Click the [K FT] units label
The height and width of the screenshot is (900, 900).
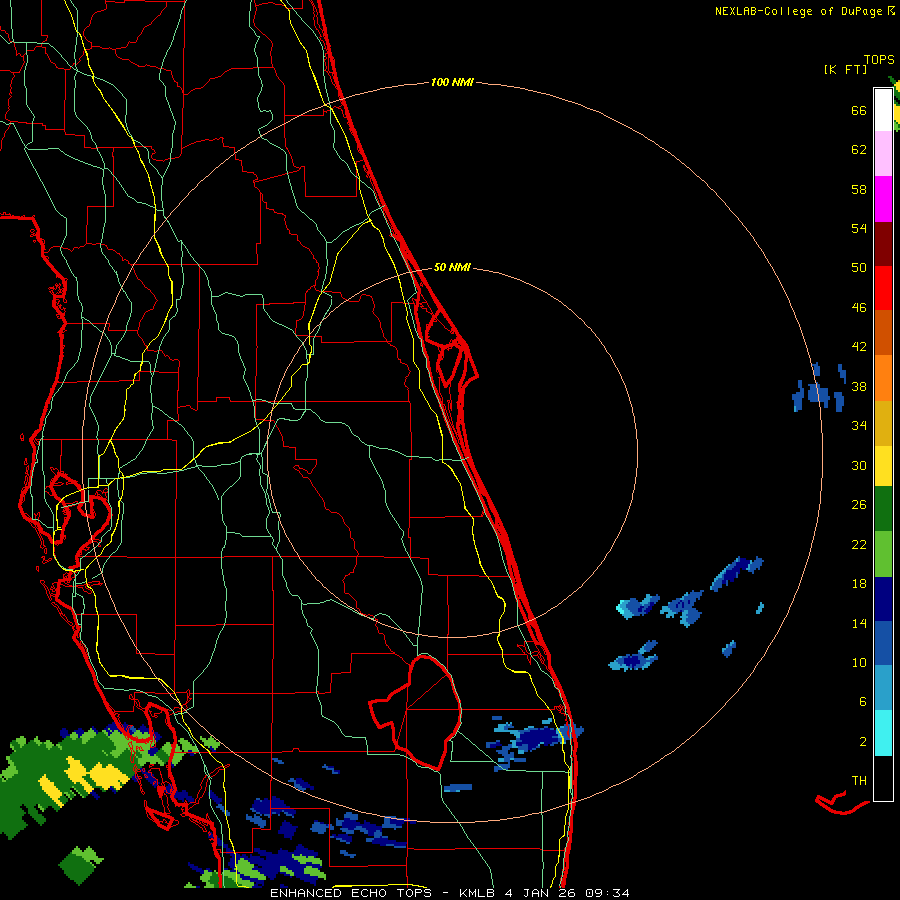[x=845, y=69]
